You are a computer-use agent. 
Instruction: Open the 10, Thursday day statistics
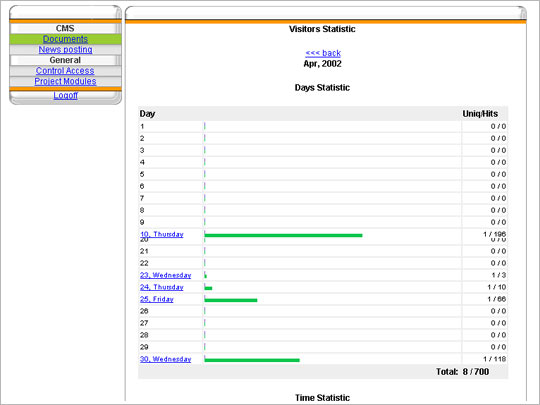pyautogui.click(x=162, y=234)
